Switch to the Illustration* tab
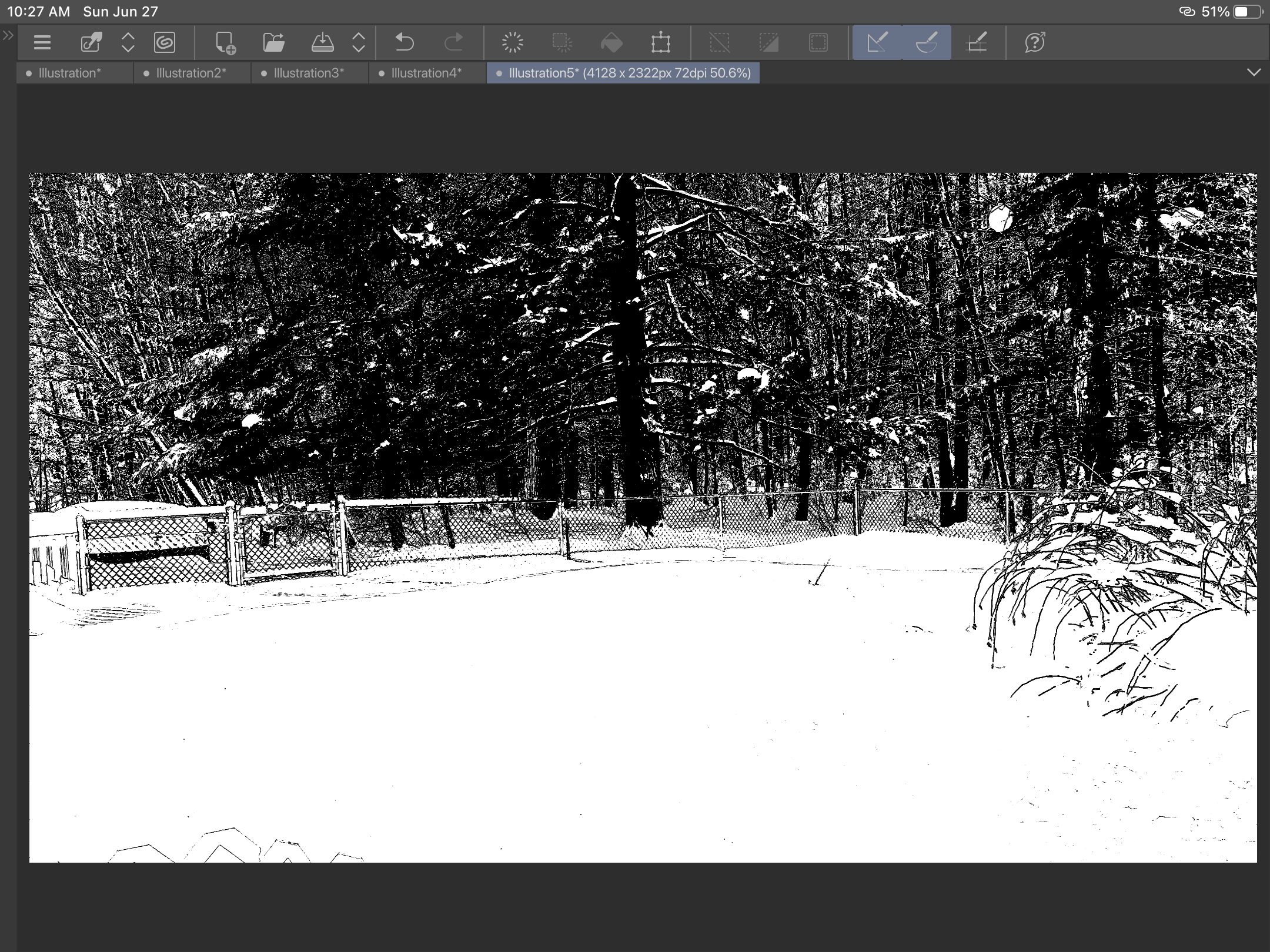 coord(75,73)
